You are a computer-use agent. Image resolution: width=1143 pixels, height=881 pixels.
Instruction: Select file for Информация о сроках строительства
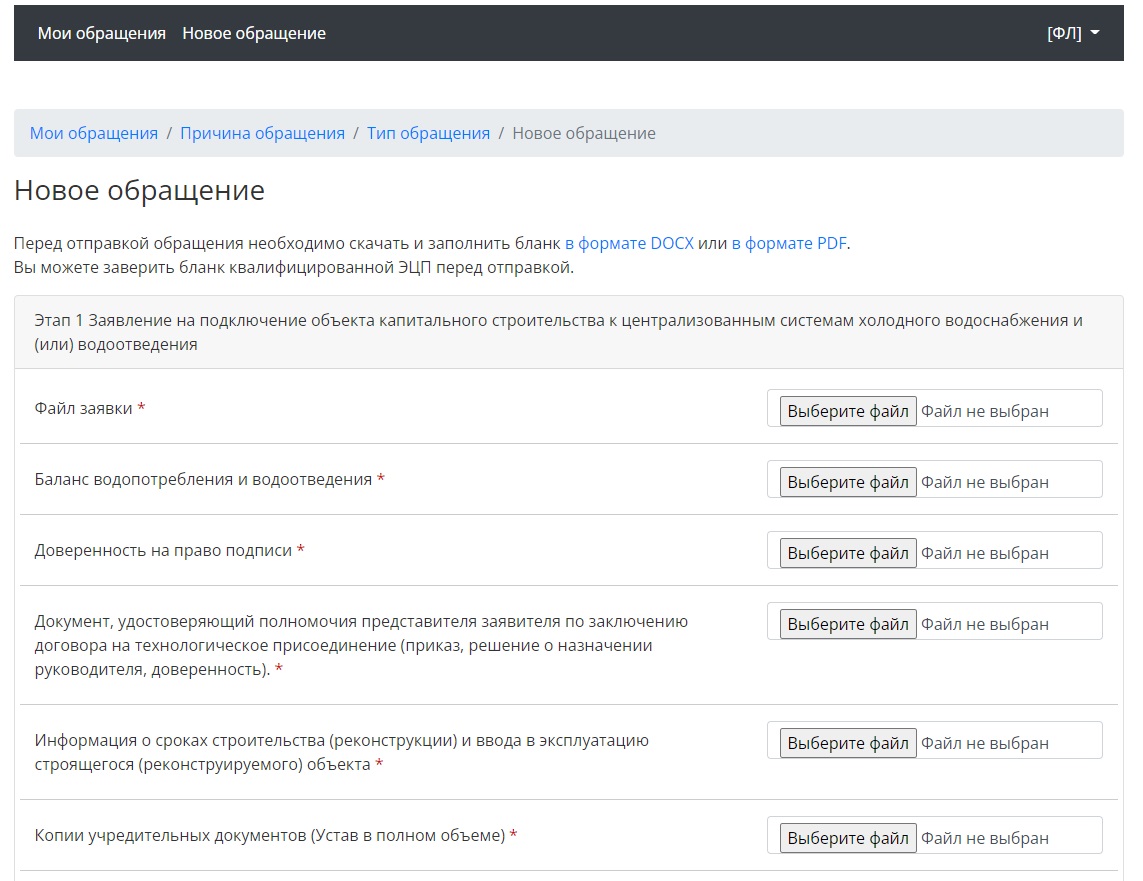[847, 743]
